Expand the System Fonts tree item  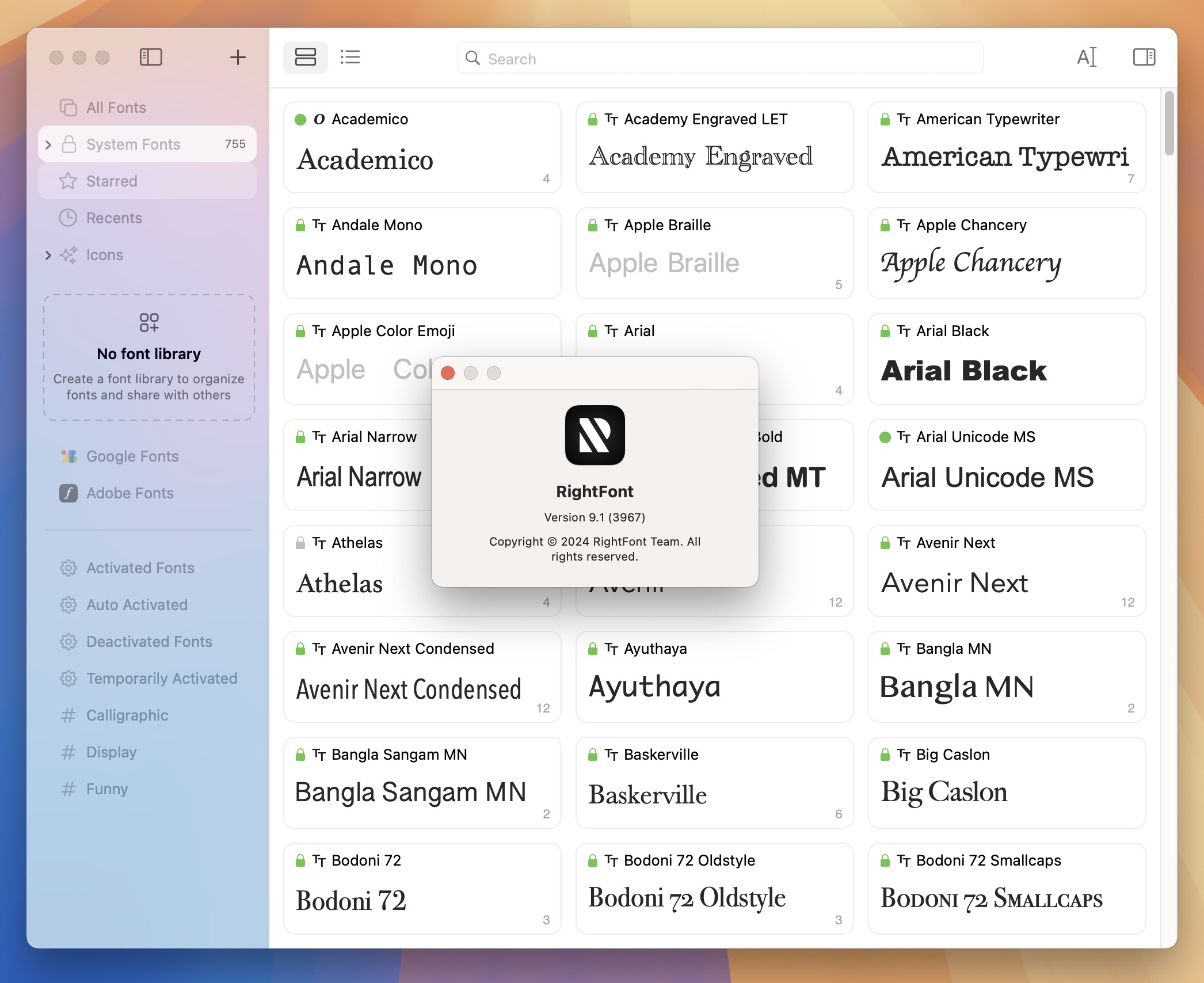47,144
